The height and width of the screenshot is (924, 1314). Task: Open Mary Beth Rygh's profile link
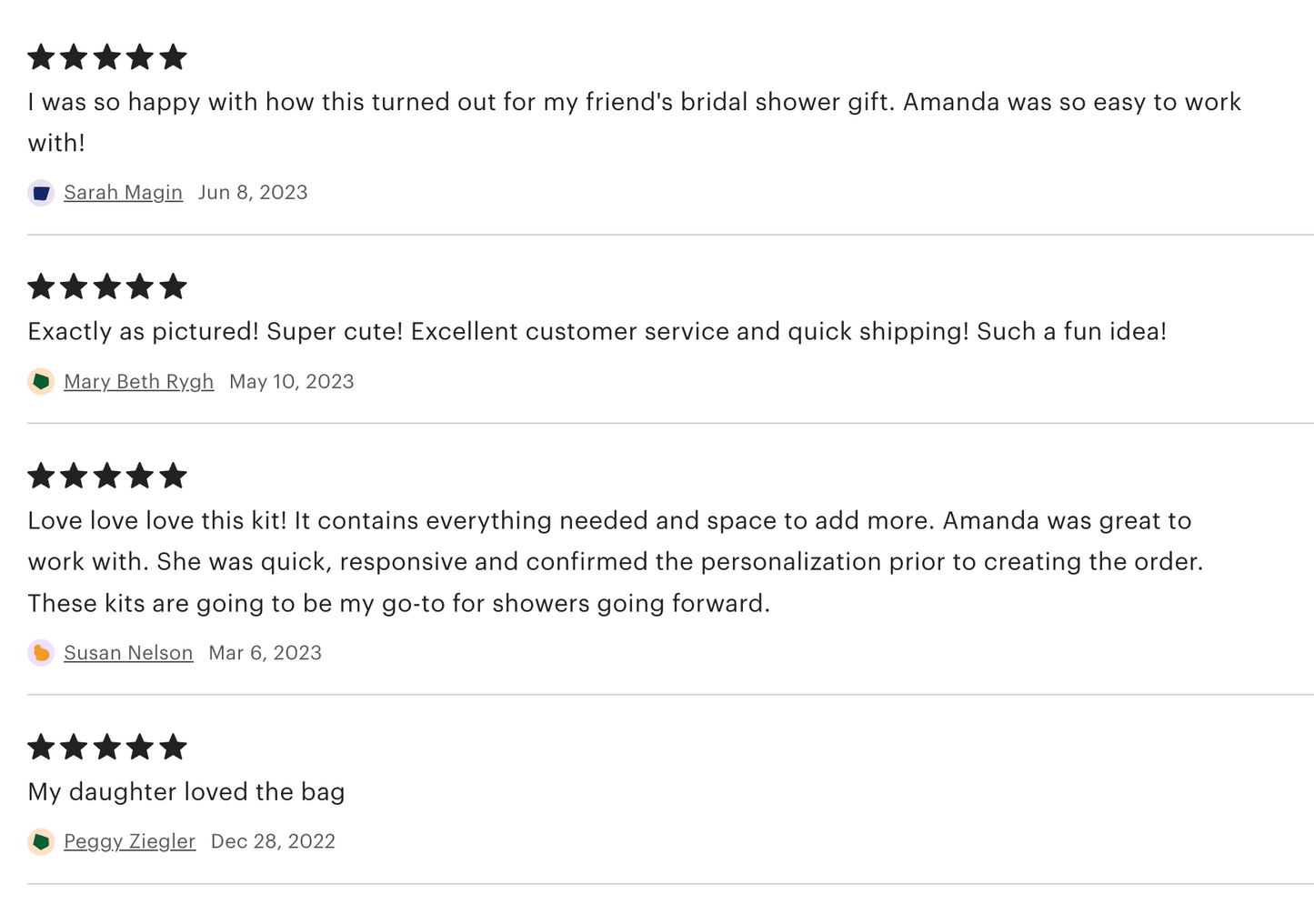[x=138, y=382]
